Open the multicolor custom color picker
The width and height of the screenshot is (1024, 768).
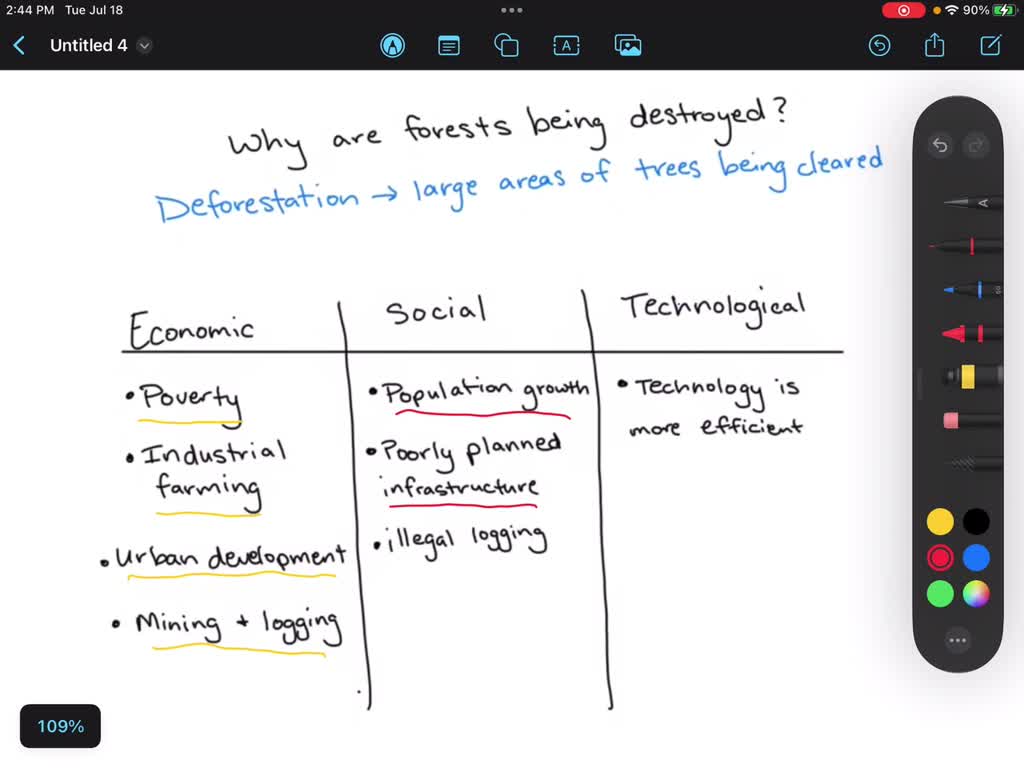pos(976,594)
